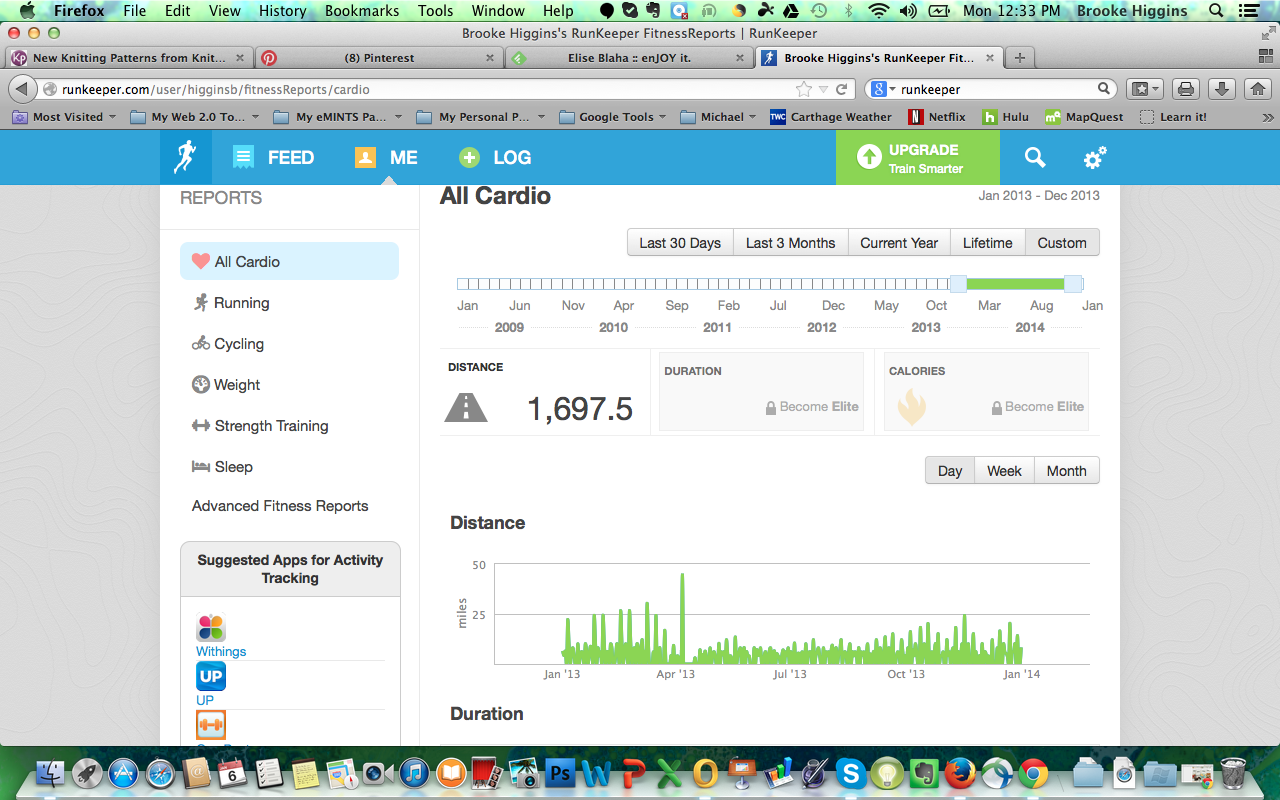Select the Day chart grouping
Image resolution: width=1280 pixels, height=800 pixels.
coord(950,471)
